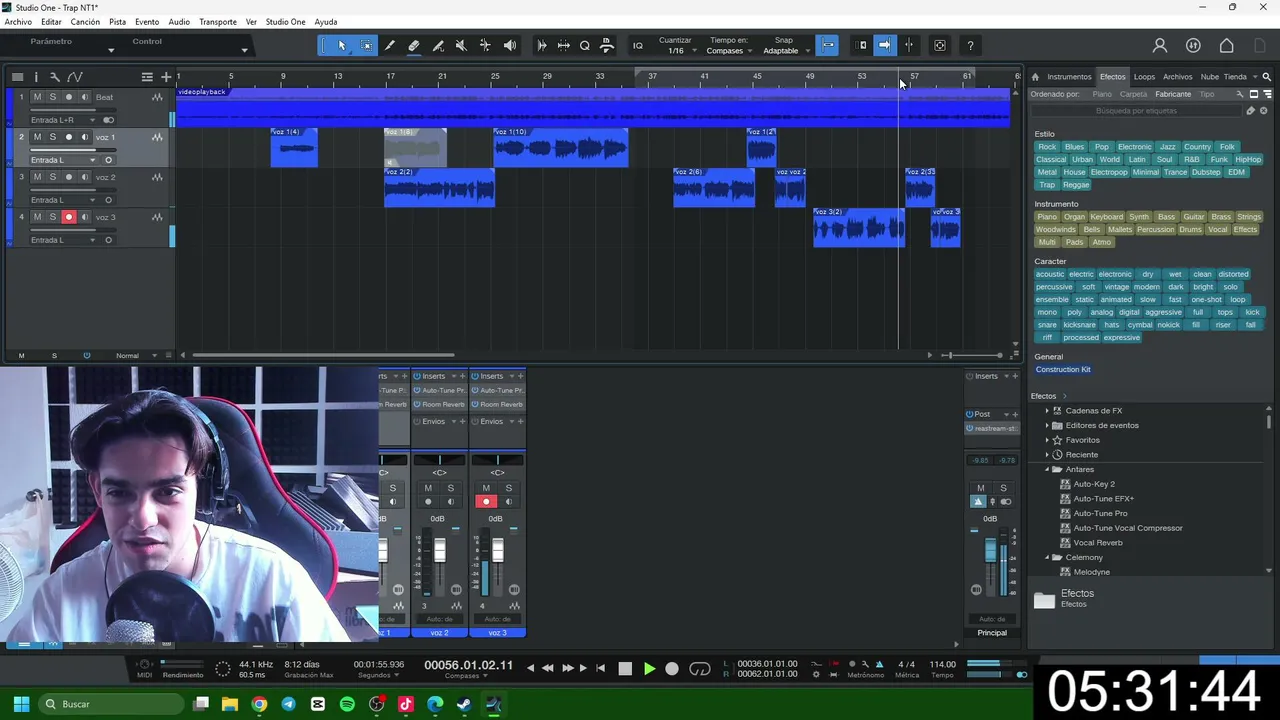Open the user account icon
Screen dimensions: 1280x720
click(1160, 45)
